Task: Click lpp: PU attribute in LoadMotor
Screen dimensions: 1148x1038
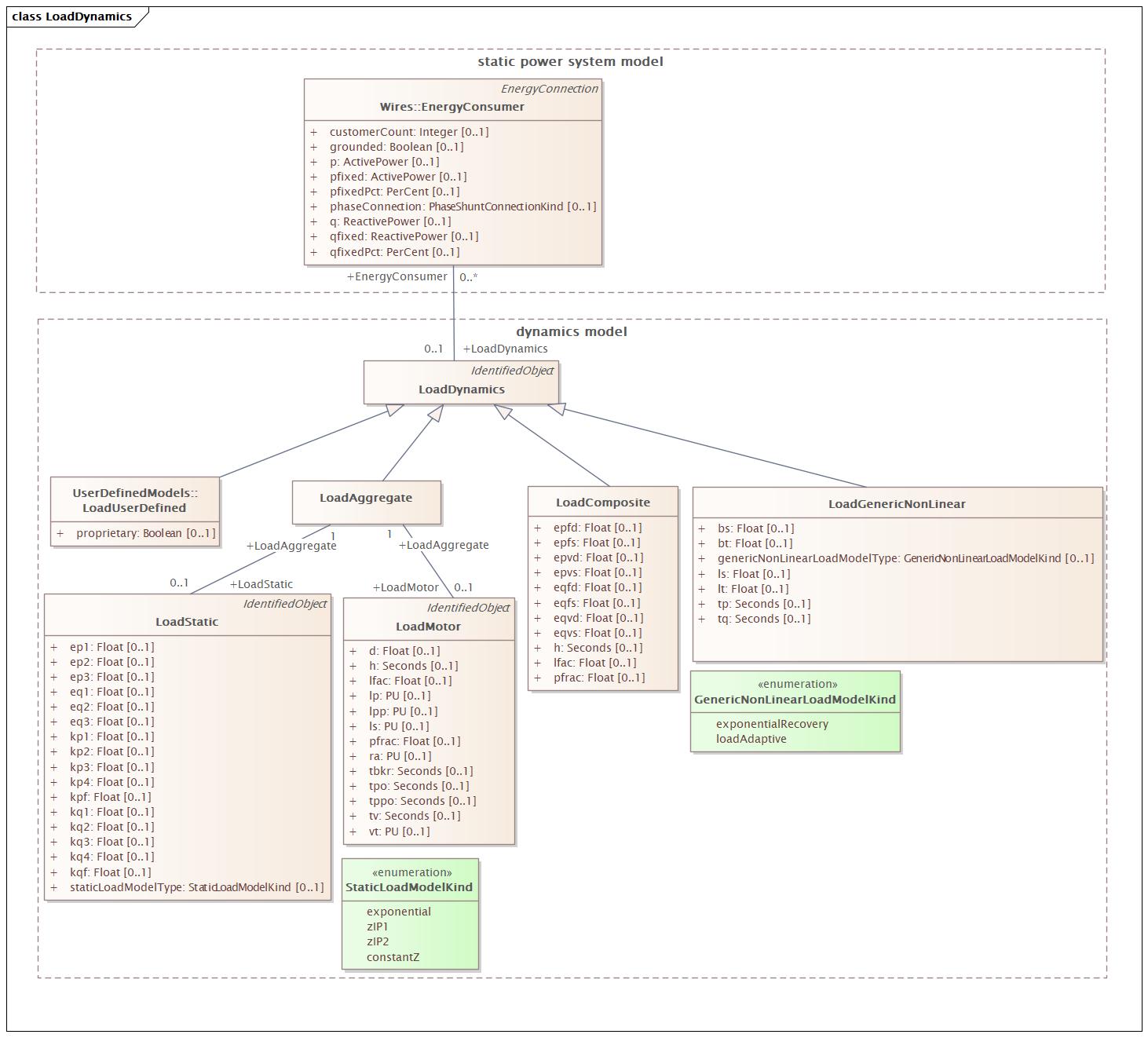Action: tap(403, 711)
